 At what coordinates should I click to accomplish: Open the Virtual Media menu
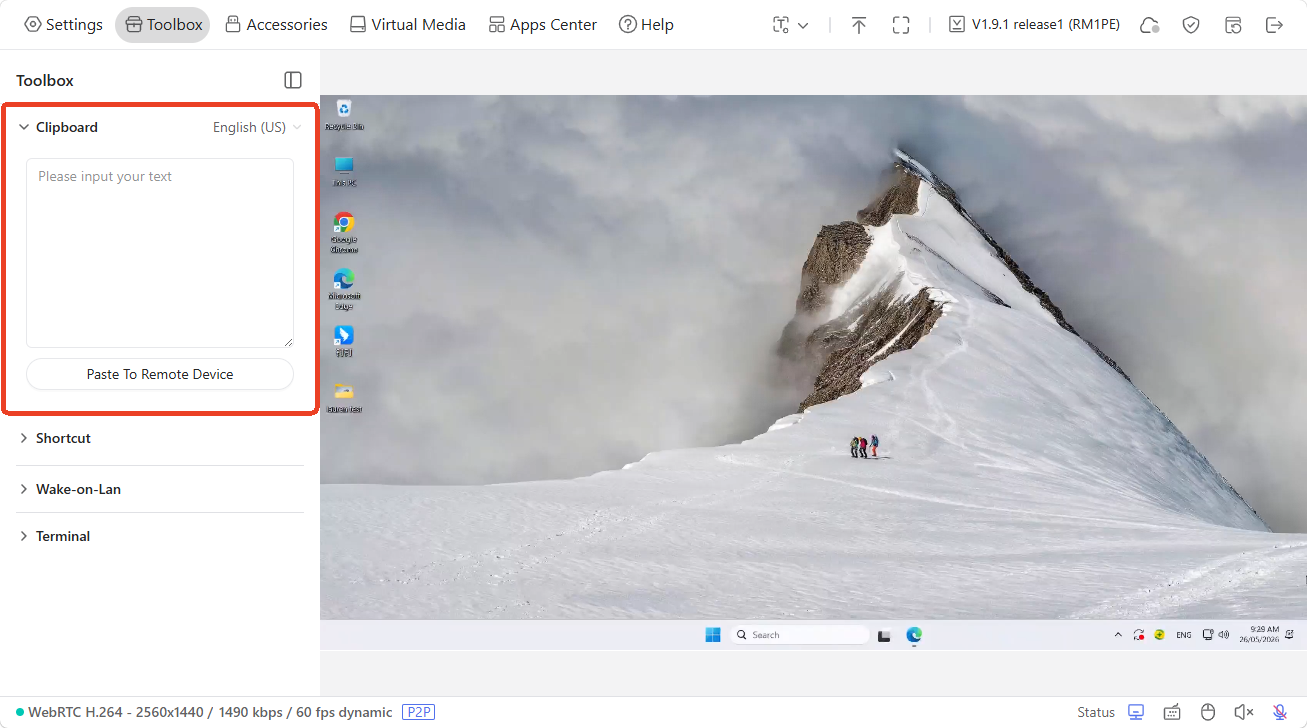(x=408, y=25)
